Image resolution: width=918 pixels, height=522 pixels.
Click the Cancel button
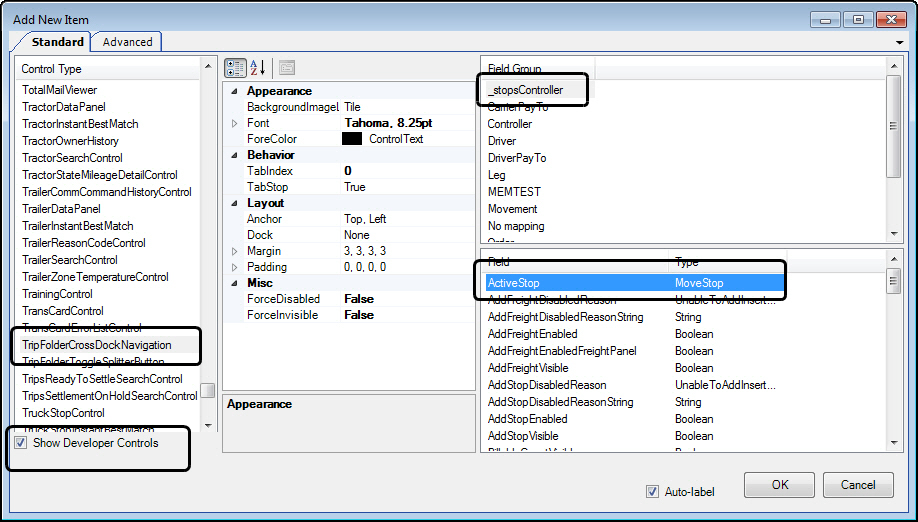point(857,485)
